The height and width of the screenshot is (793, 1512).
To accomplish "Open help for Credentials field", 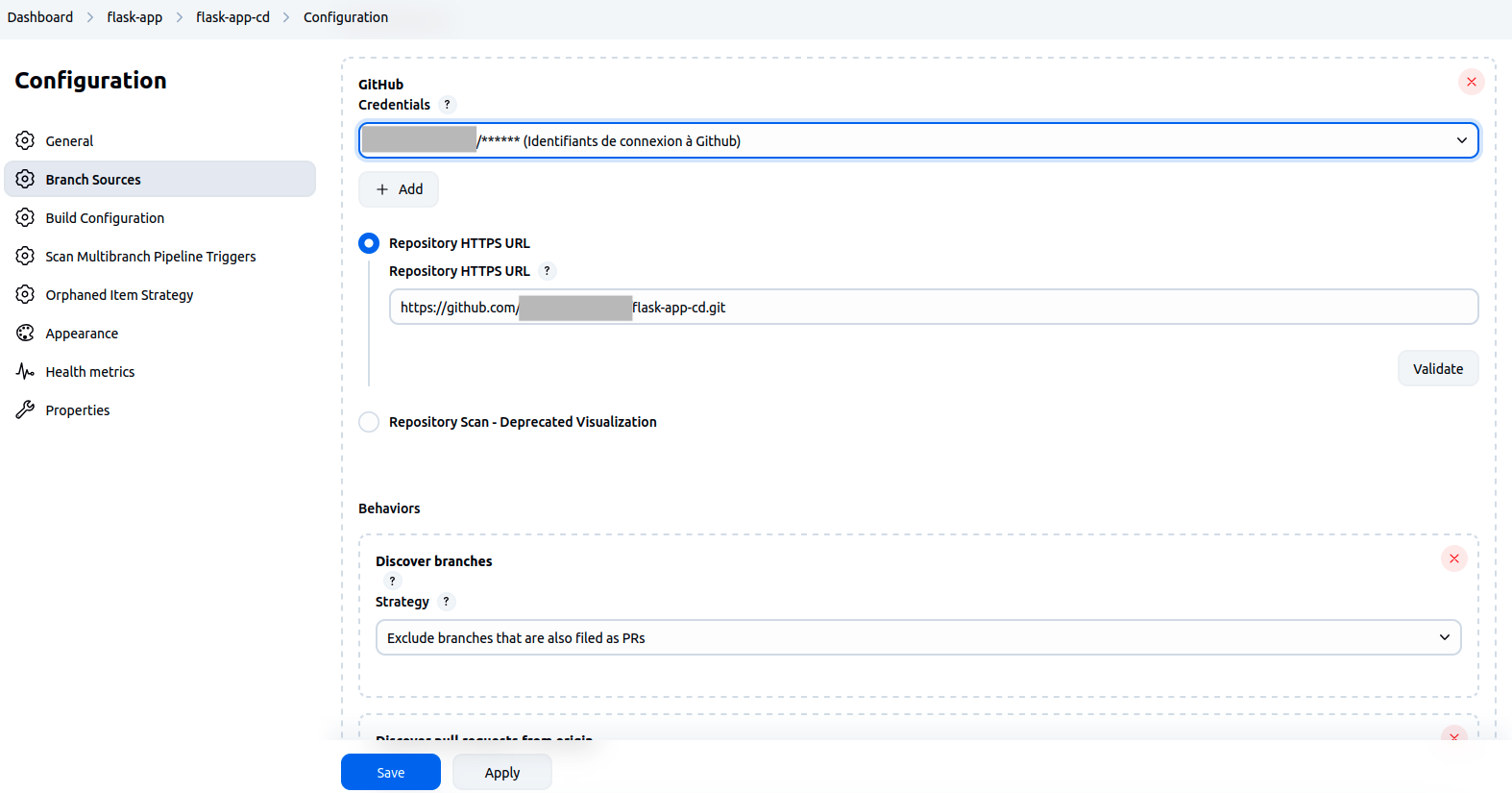I will (447, 105).
